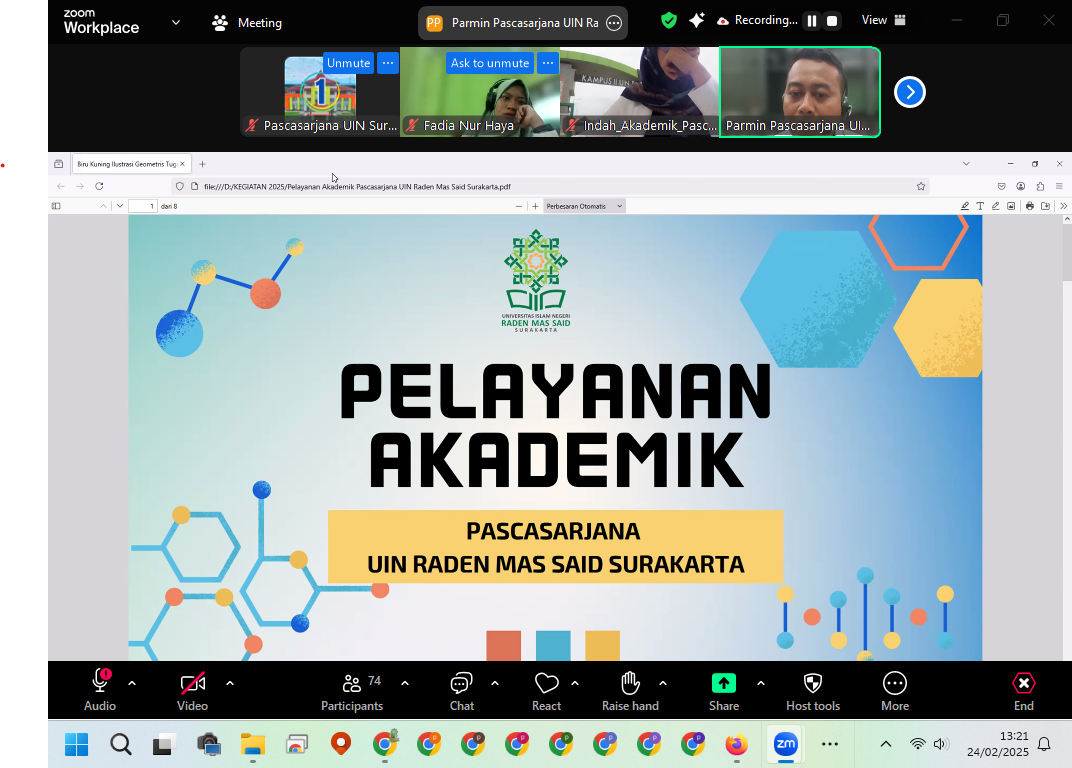The image size is (1072, 768).
Task: Click Unmute on Pascasarjana UIN Sur tile
Action: click(348, 63)
